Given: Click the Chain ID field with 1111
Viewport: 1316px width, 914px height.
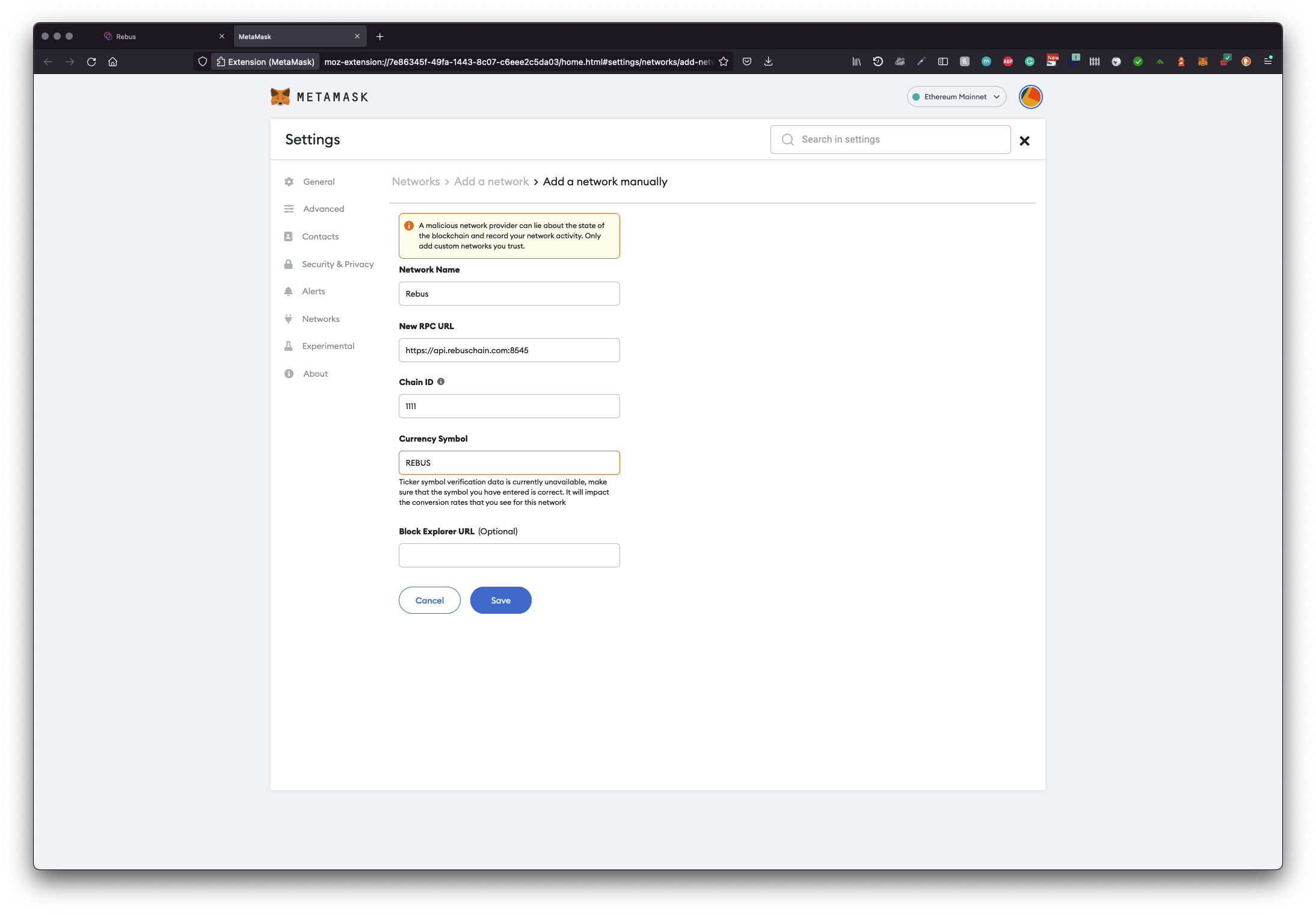Looking at the screenshot, I should (x=509, y=406).
